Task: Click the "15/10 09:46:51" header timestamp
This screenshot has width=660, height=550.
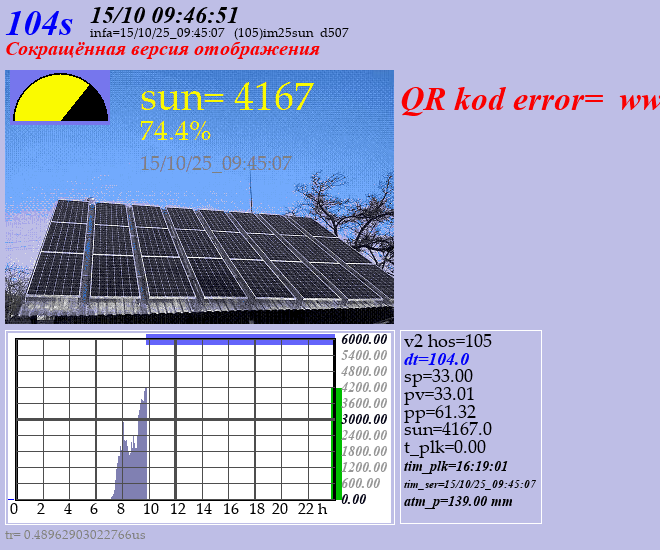Action: tap(165, 14)
